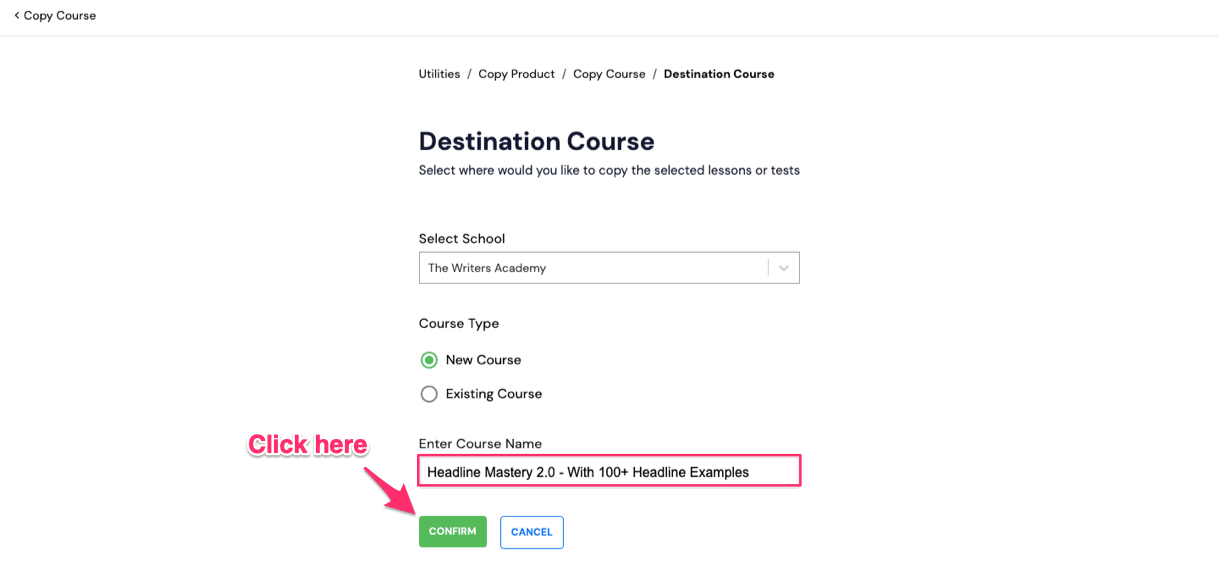Expand the Select School chevron arrow

[x=784, y=268]
